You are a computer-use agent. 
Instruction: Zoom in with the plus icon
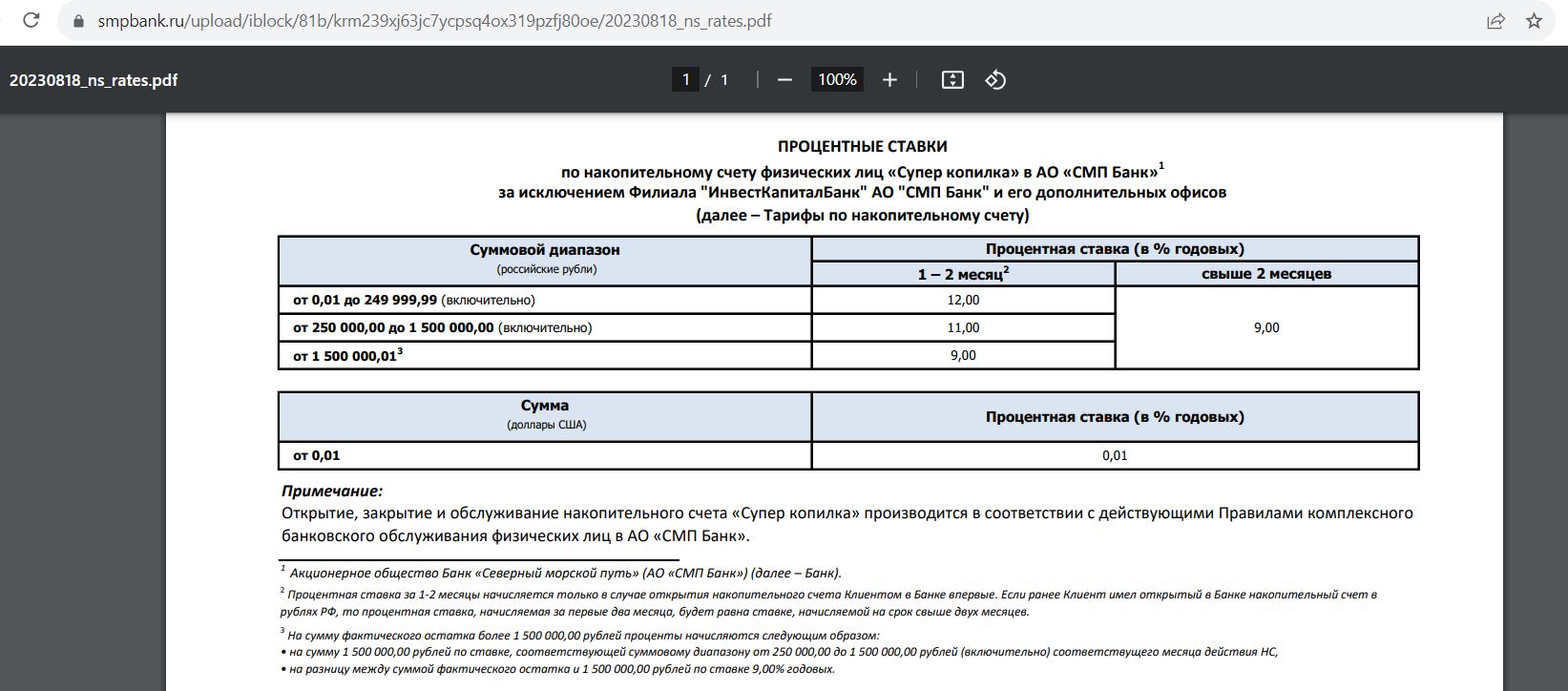pos(889,80)
